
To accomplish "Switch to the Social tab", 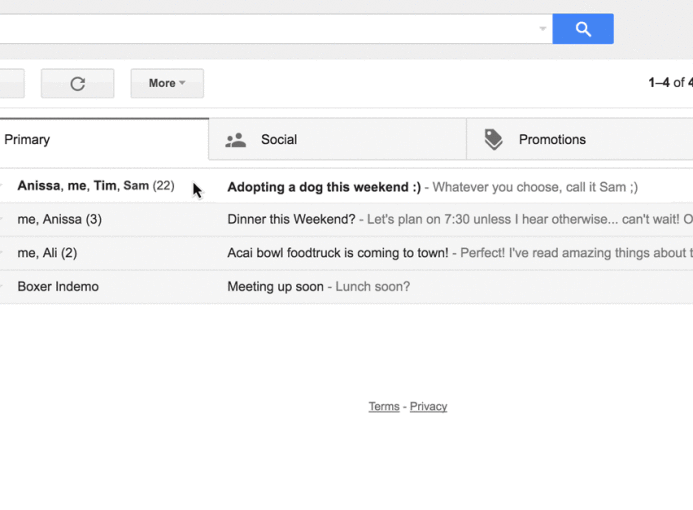I will pyautogui.click(x=337, y=140).
